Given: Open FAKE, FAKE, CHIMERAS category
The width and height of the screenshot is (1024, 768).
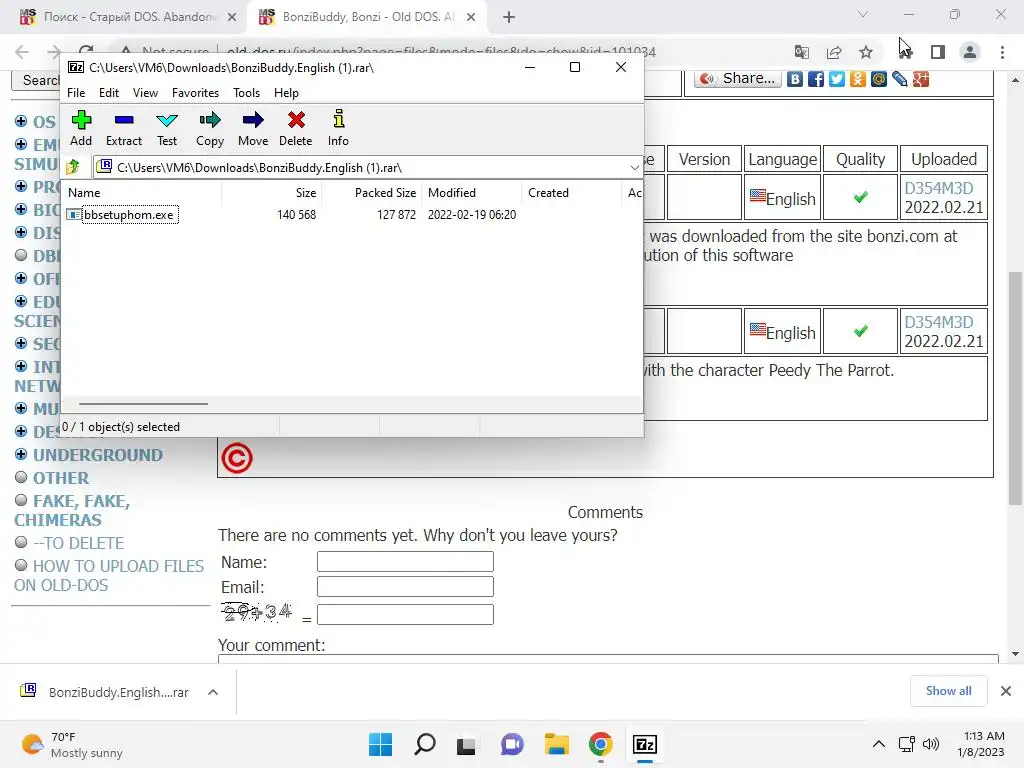Looking at the screenshot, I should click(72, 511).
